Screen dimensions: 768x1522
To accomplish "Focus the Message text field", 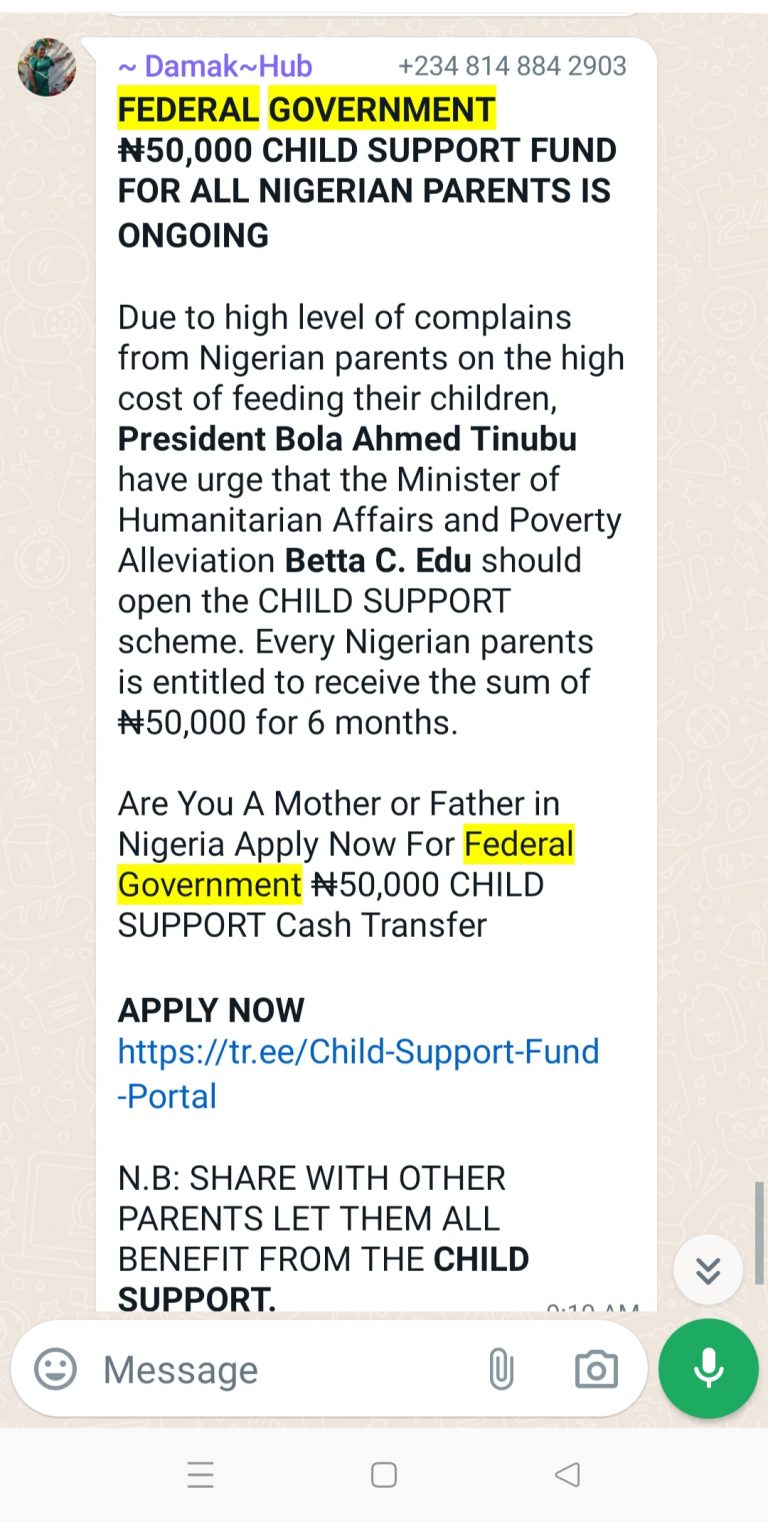I will coord(280,1369).
